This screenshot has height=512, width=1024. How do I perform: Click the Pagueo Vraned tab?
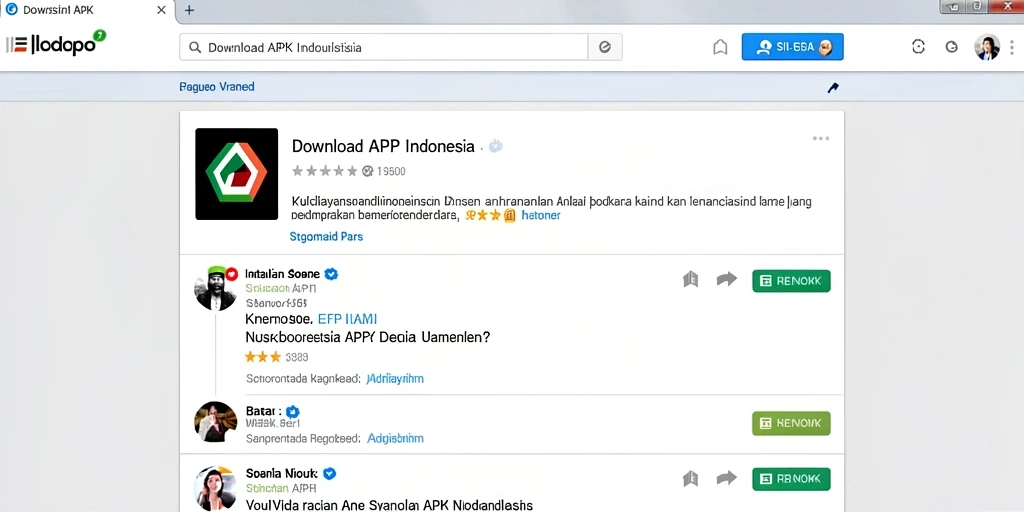[217, 87]
